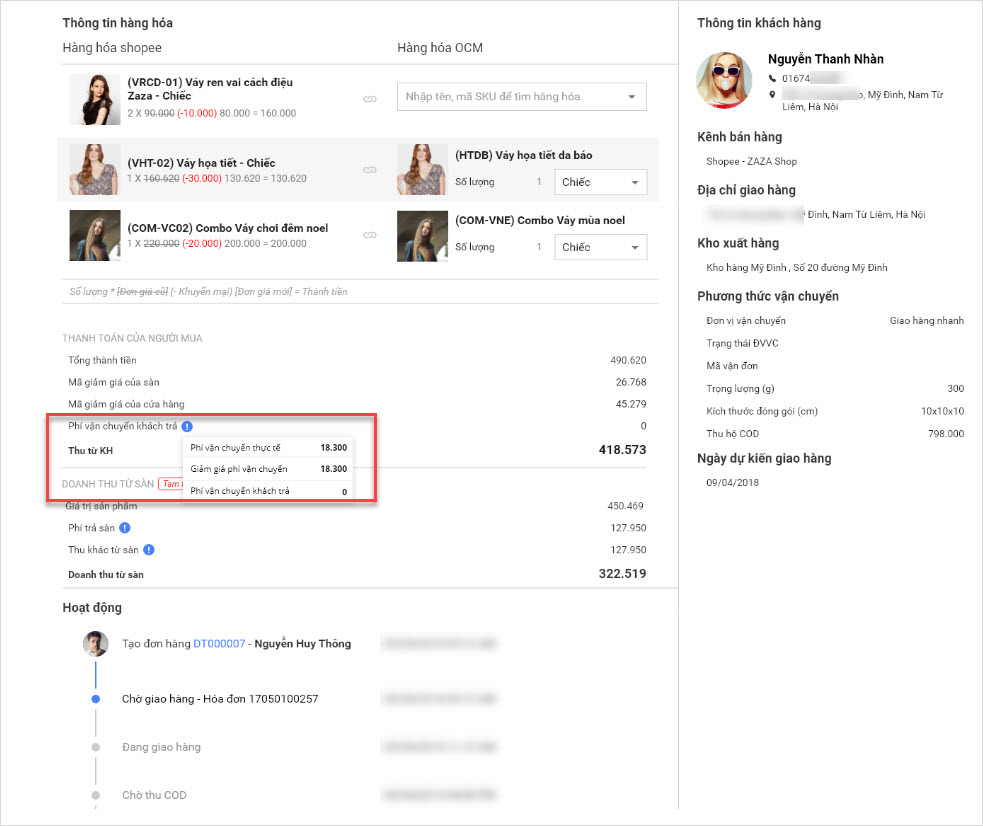The image size is (983, 826).
Task: Click info icon beside Thu khác từ sàn
Action: tap(149, 550)
